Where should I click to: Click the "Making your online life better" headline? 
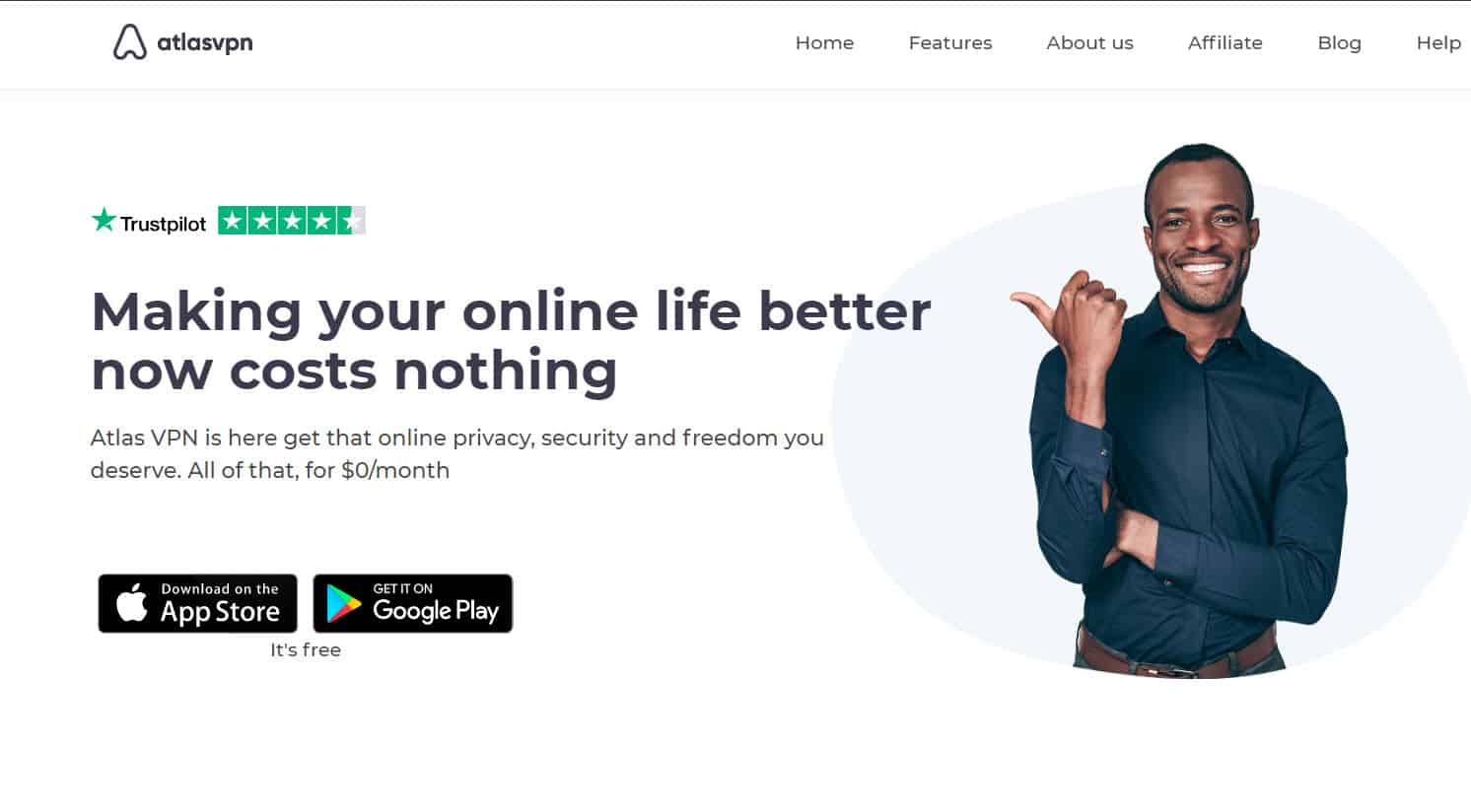[x=511, y=311]
